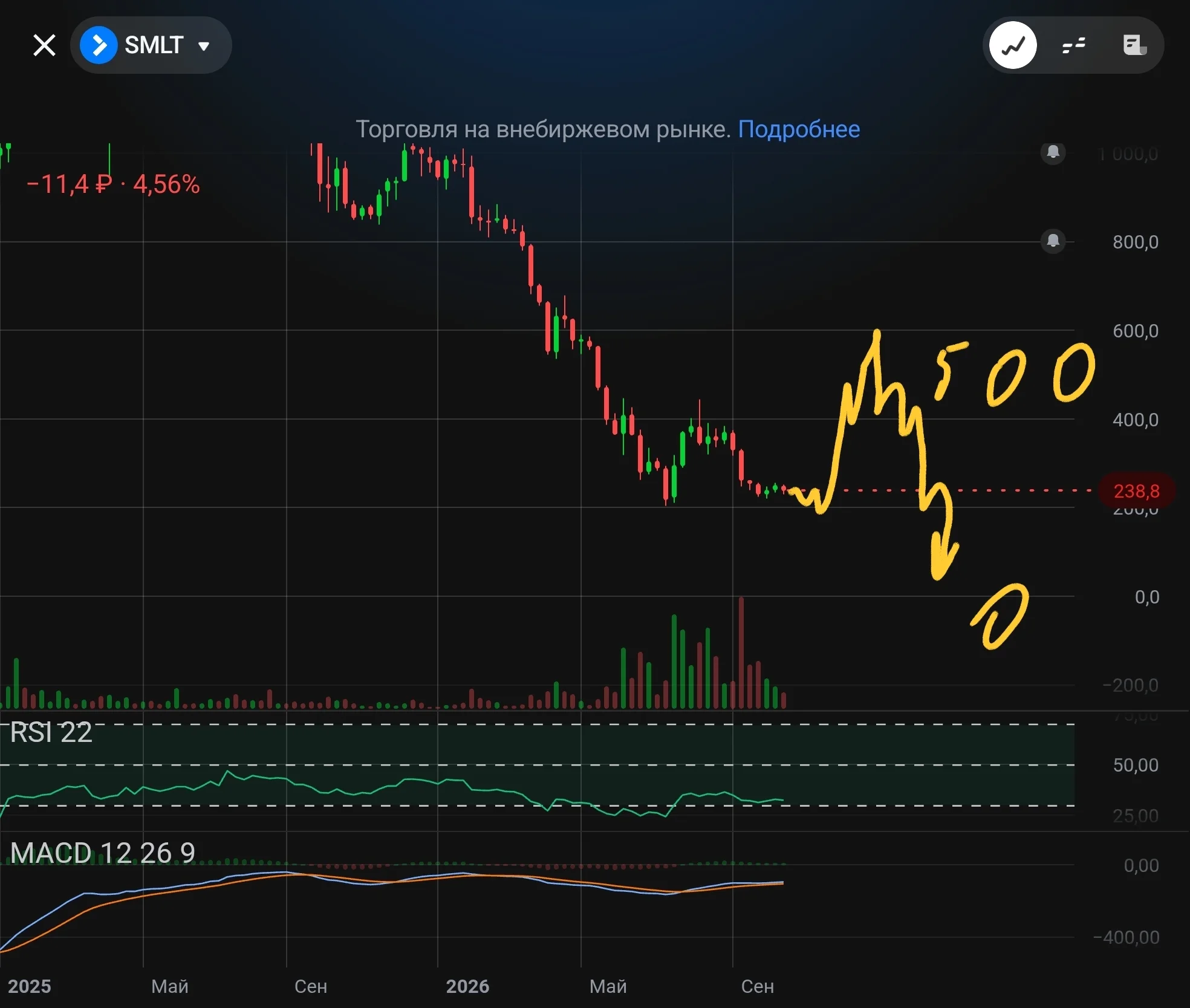The image size is (1190, 1008).
Task: Click the Май 2025 time axis label
Action: 170,986
